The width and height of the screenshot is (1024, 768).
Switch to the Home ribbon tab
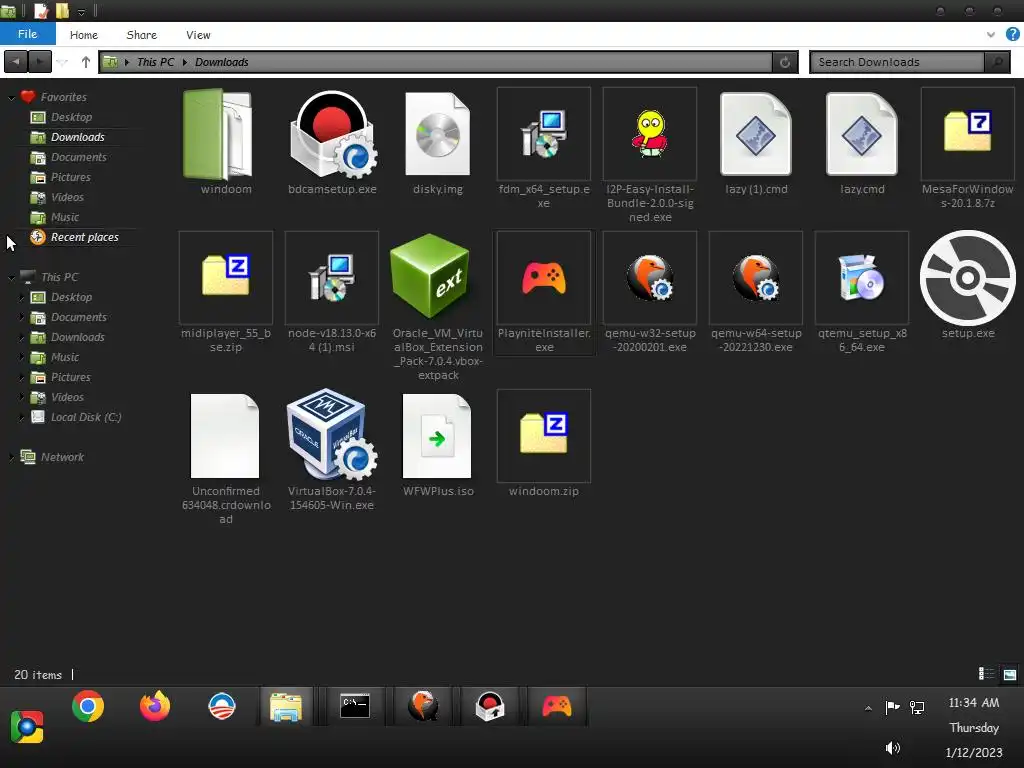pos(84,35)
